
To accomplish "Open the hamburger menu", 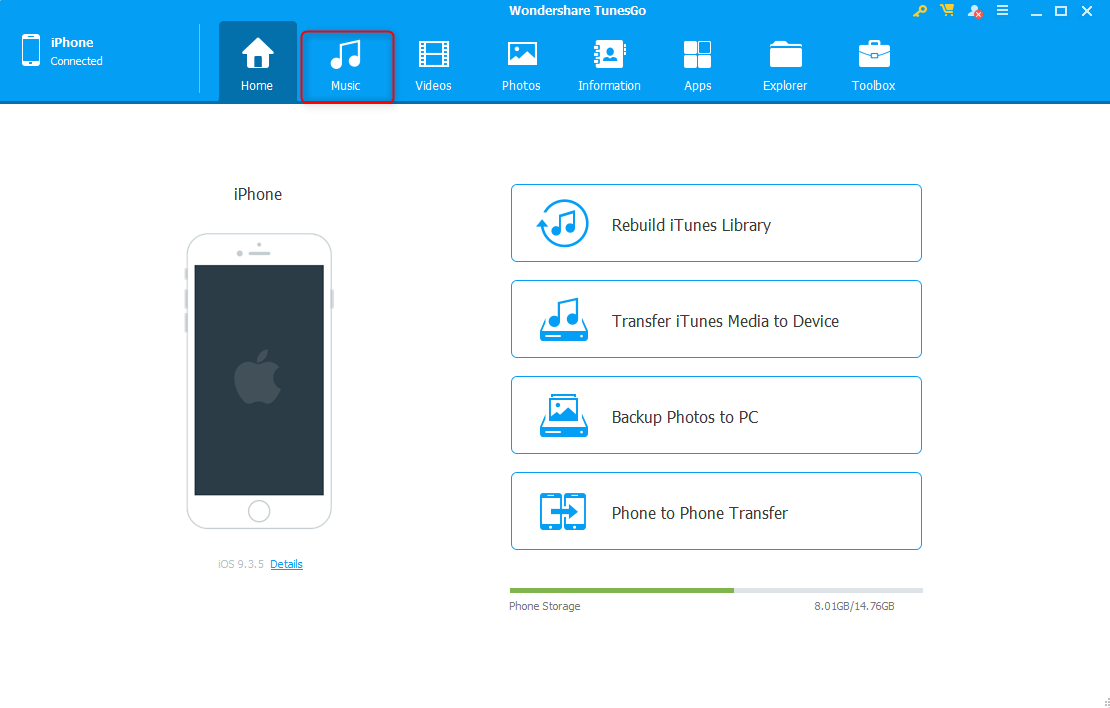I will (1002, 11).
